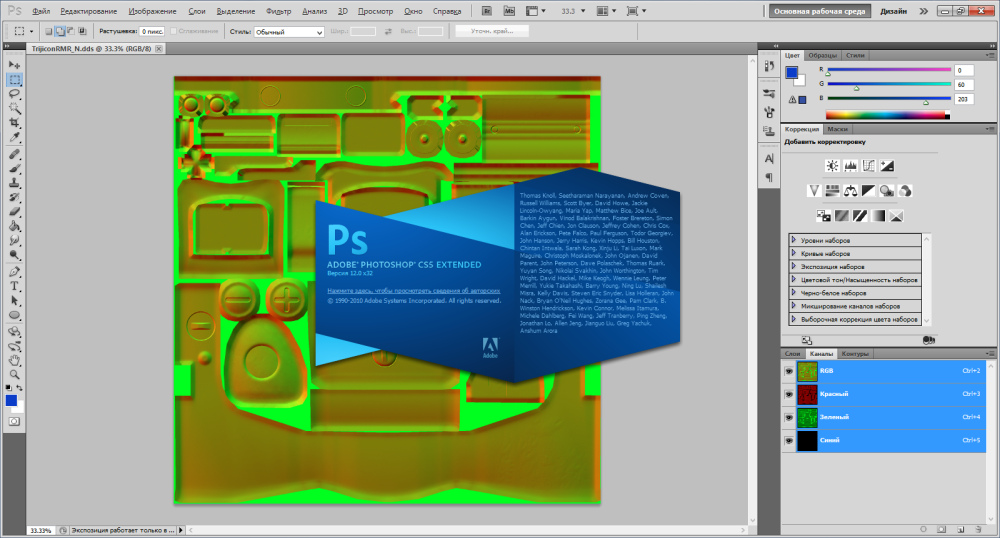Click the G channel color slider
Screen dimensions: 1000x538
click(x=889, y=84)
